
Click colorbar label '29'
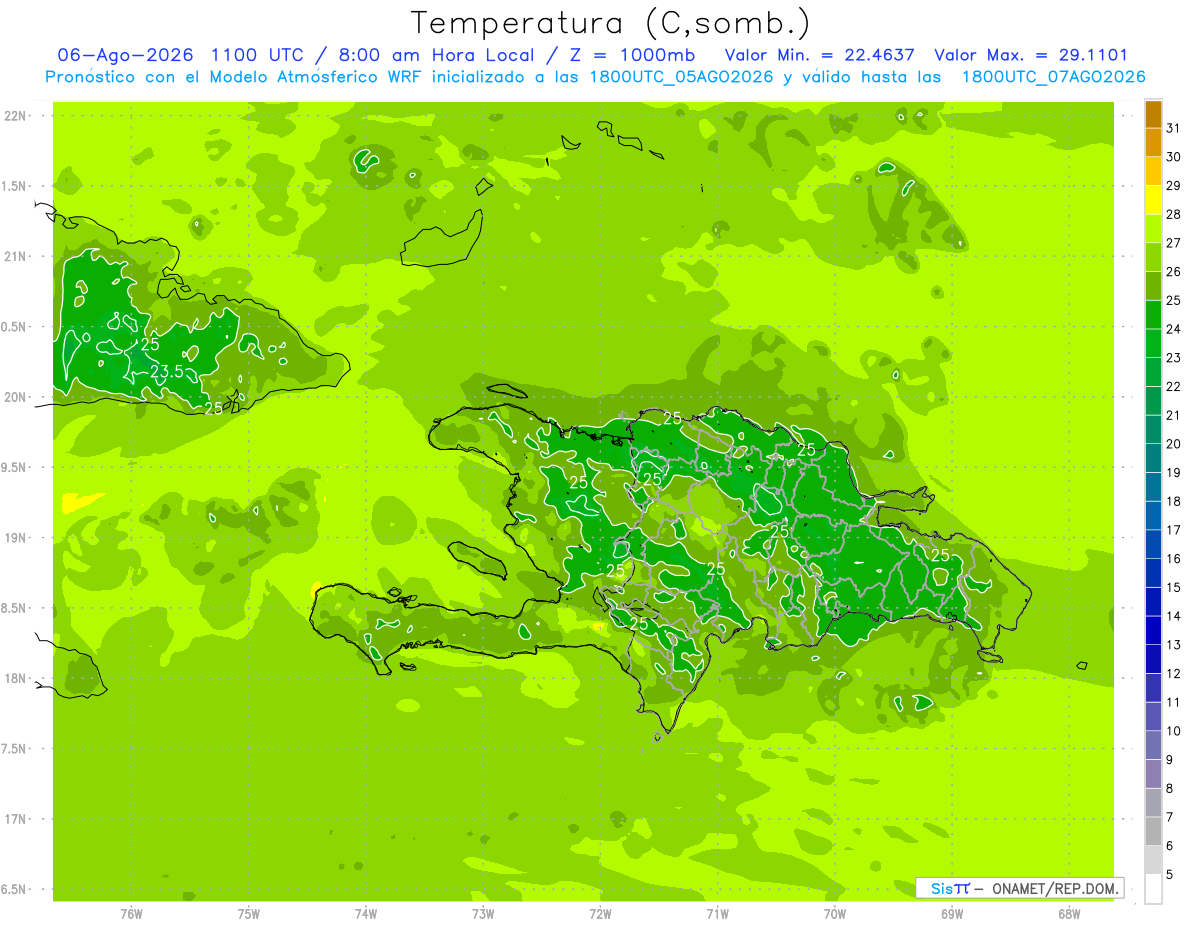coord(1174,185)
